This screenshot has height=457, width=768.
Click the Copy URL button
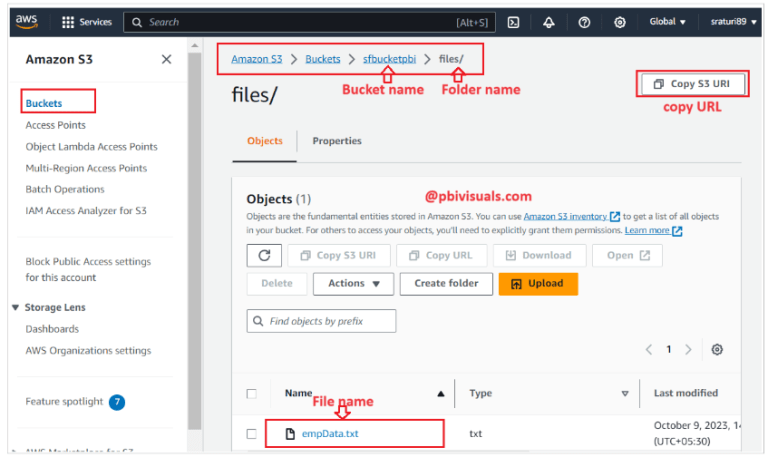point(442,255)
